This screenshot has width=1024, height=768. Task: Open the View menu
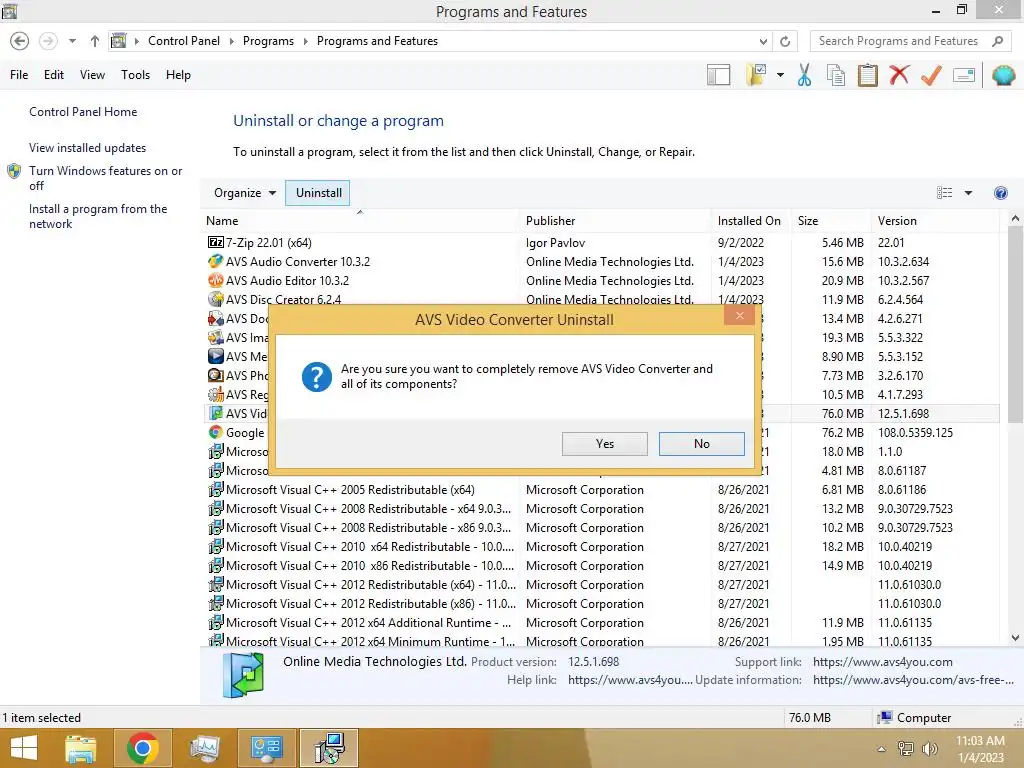coord(92,74)
